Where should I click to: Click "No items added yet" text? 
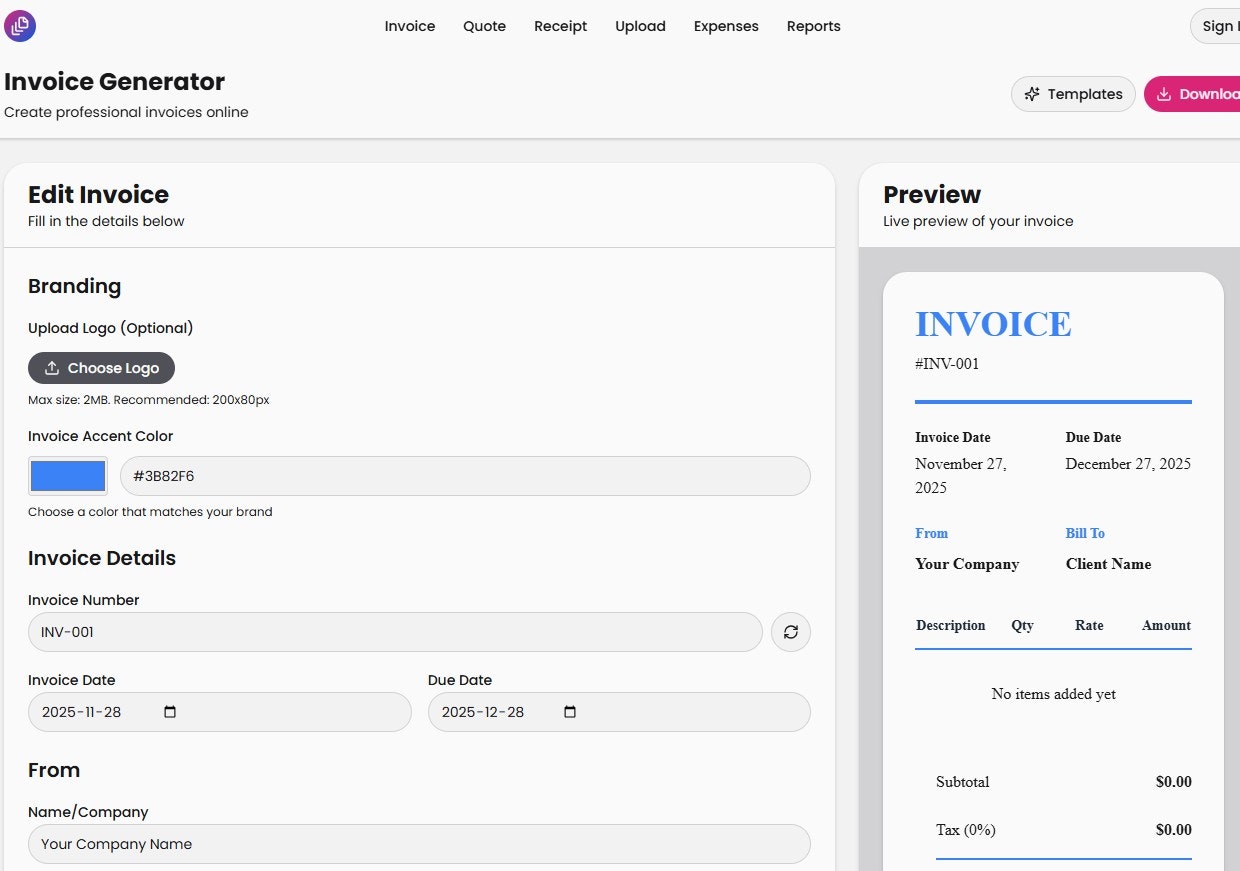coord(1053,694)
